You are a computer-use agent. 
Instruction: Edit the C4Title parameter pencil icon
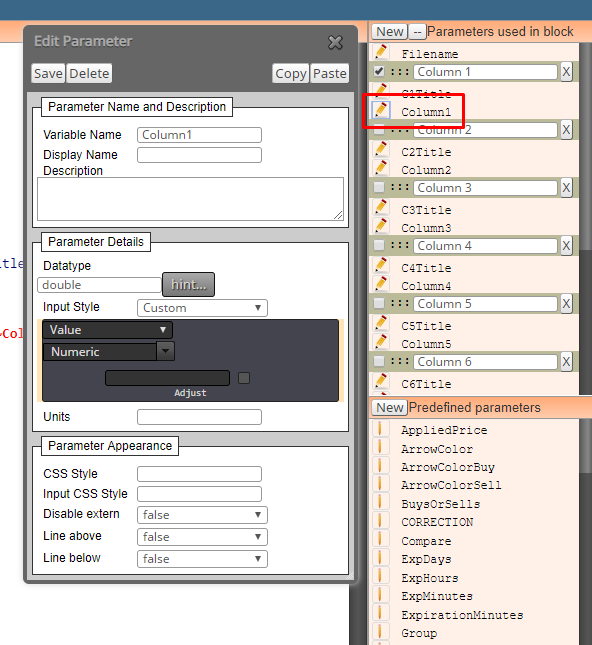click(381, 266)
